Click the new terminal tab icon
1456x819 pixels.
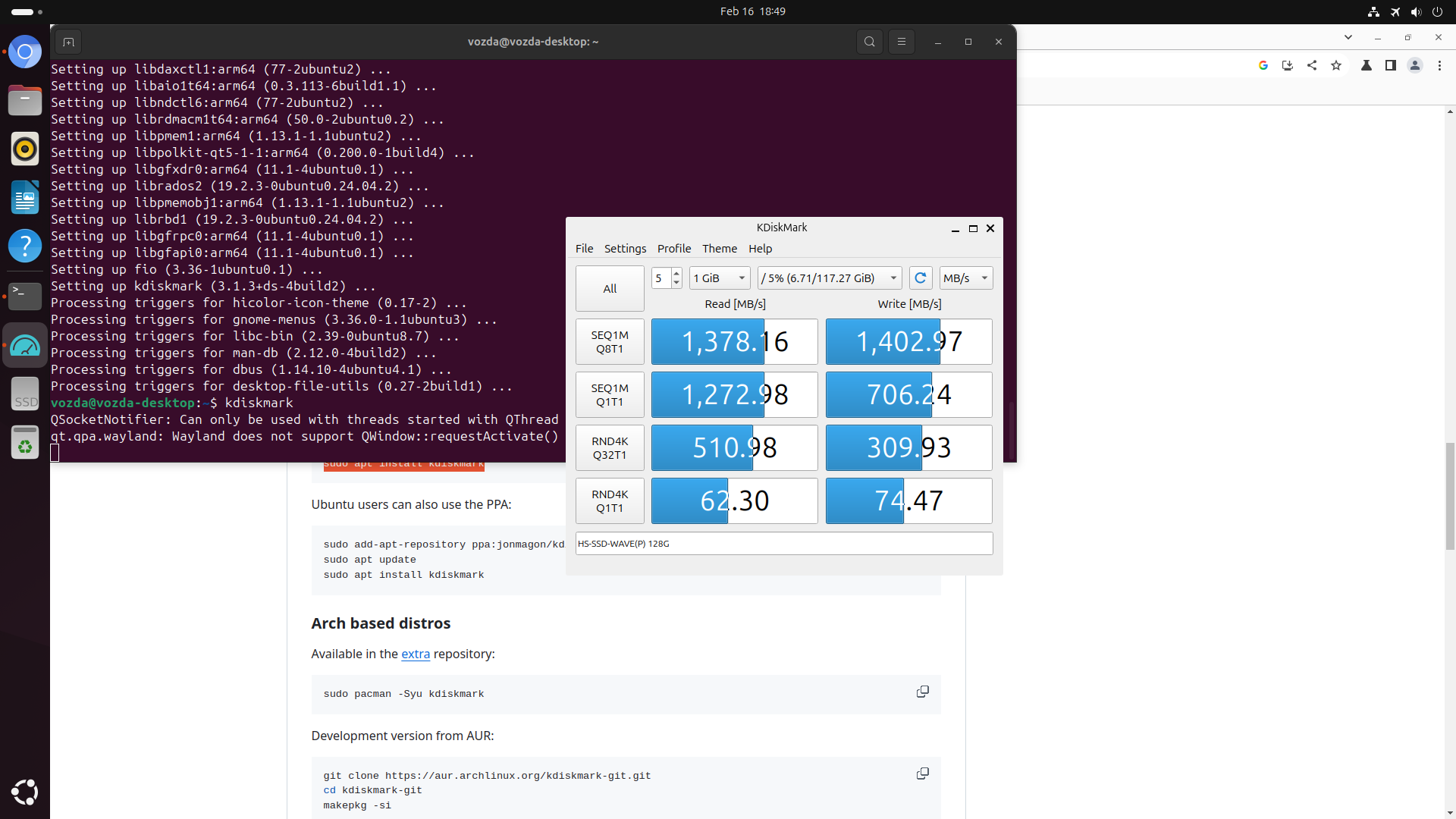68,42
